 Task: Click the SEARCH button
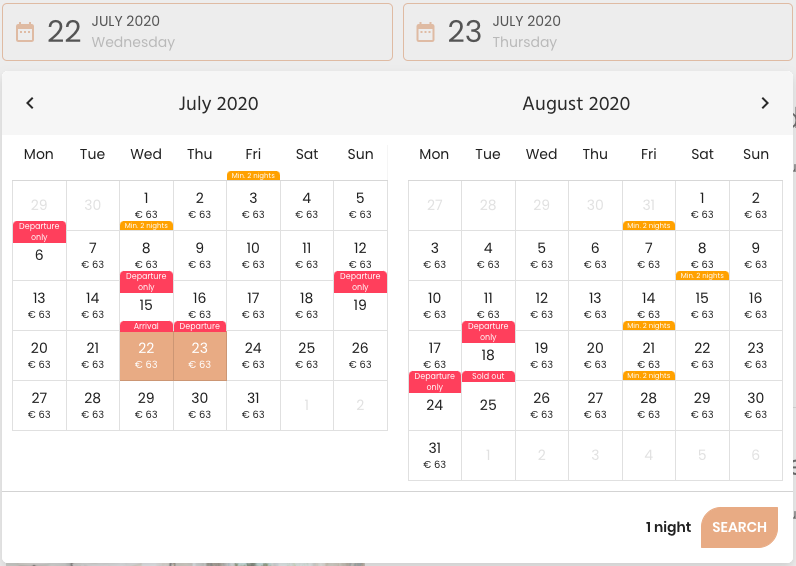(739, 527)
